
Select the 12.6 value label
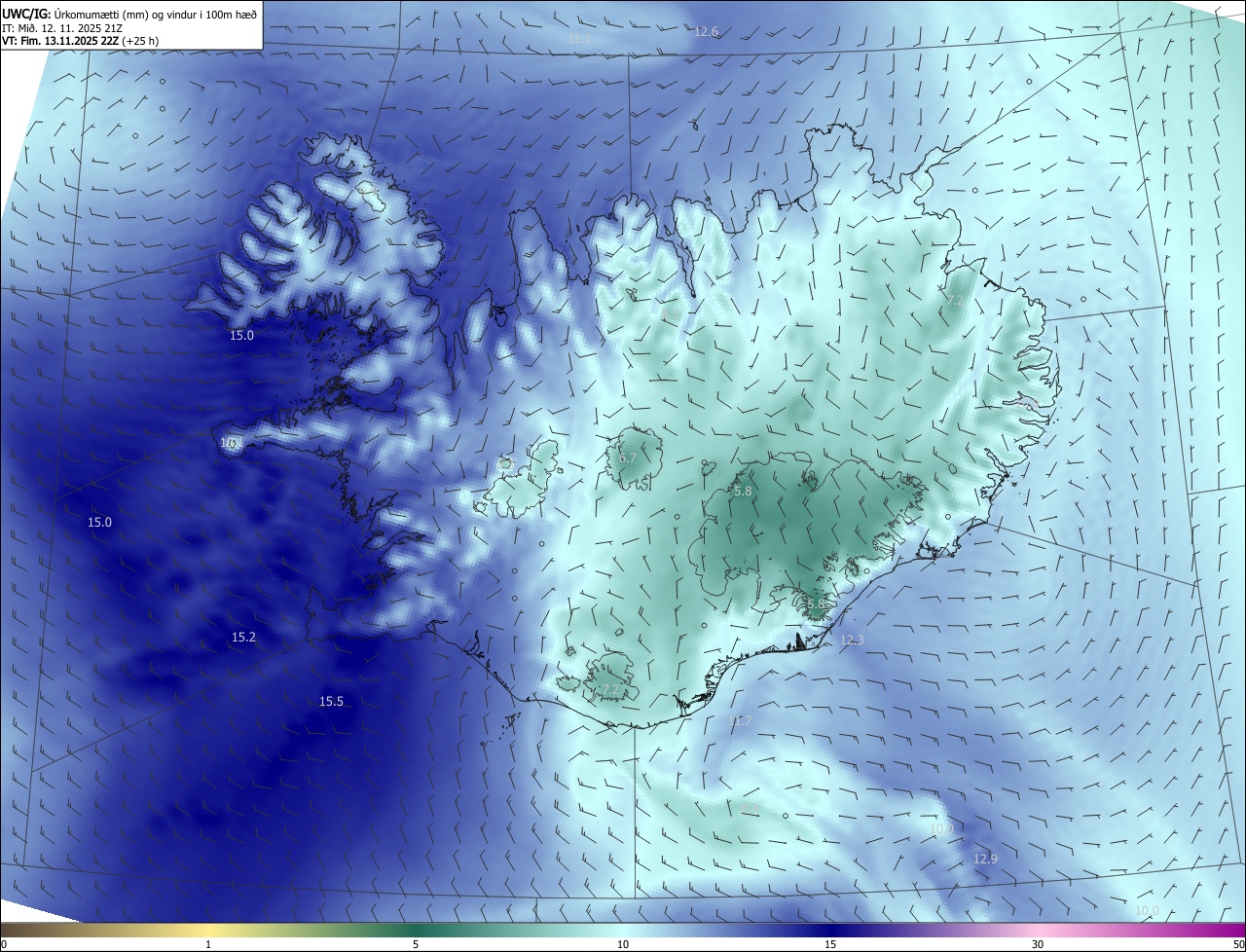point(706,32)
